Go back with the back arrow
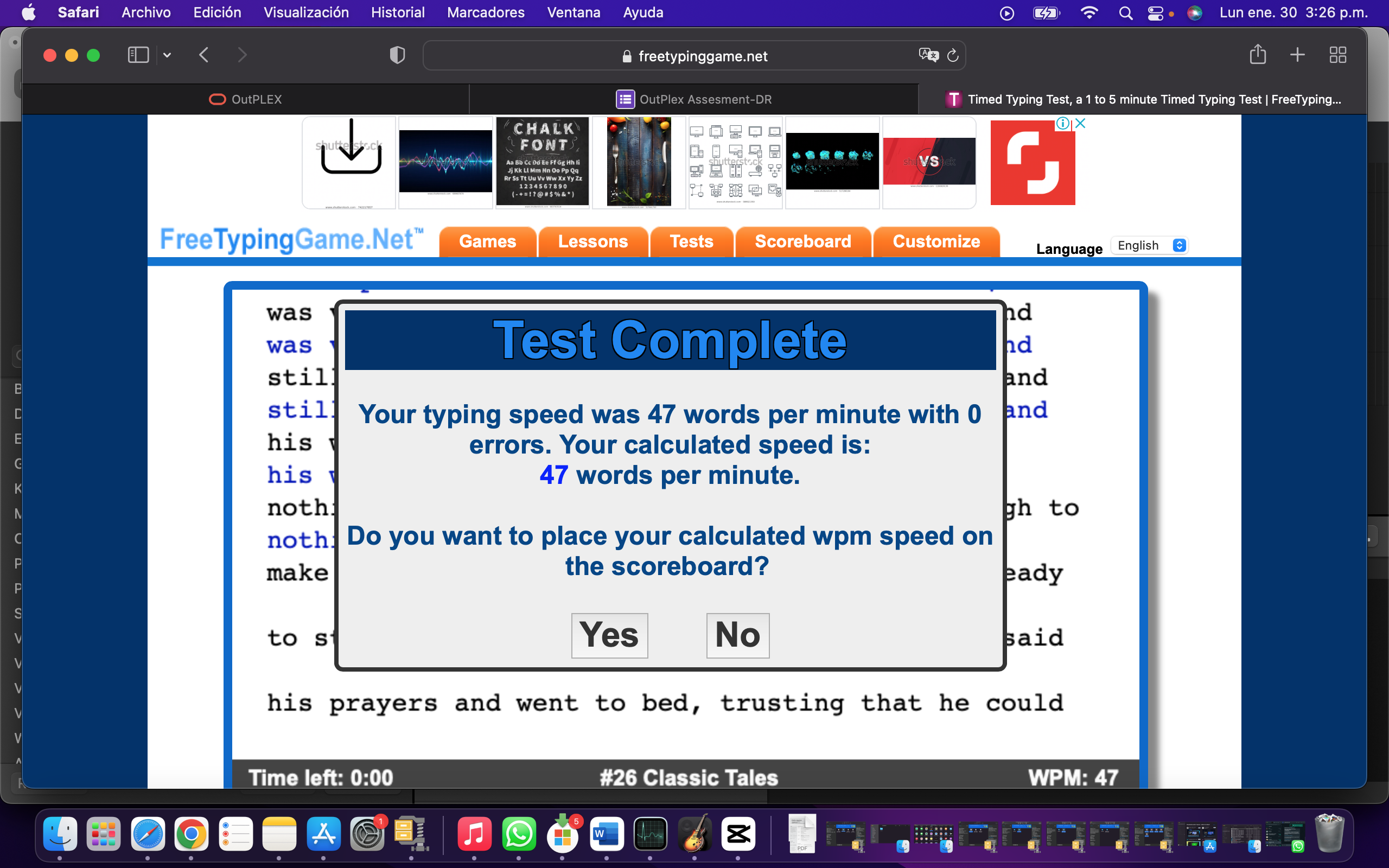The image size is (1389, 868). point(204,55)
